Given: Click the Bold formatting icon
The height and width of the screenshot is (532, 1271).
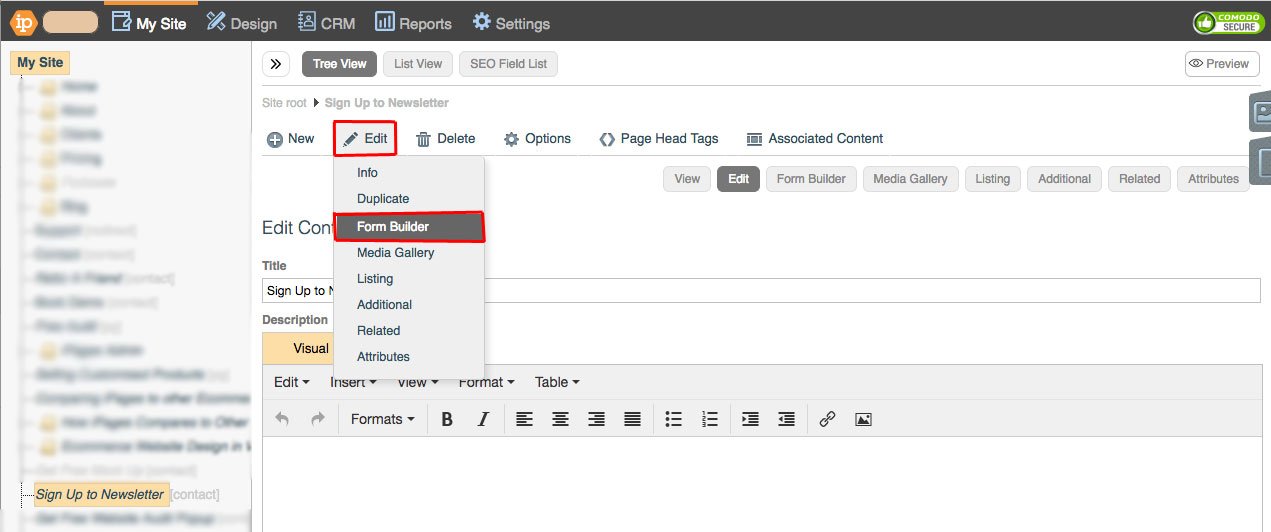Looking at the screenshot, I should click(x=447, y=420).
